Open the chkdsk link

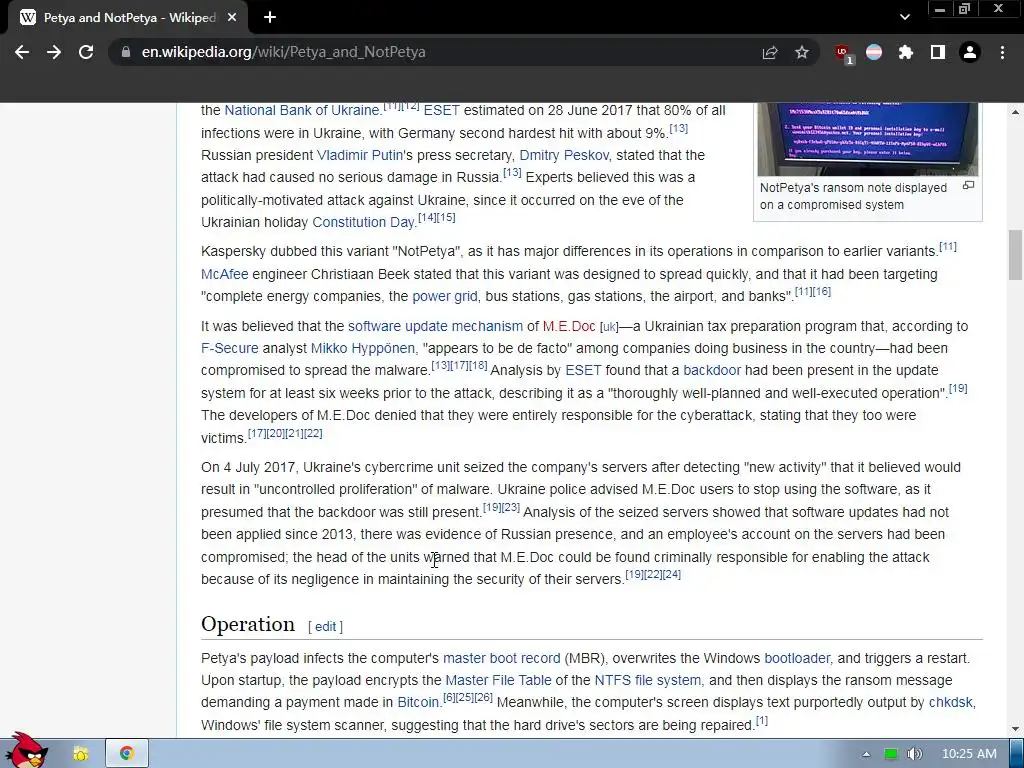tap(950, 703)
